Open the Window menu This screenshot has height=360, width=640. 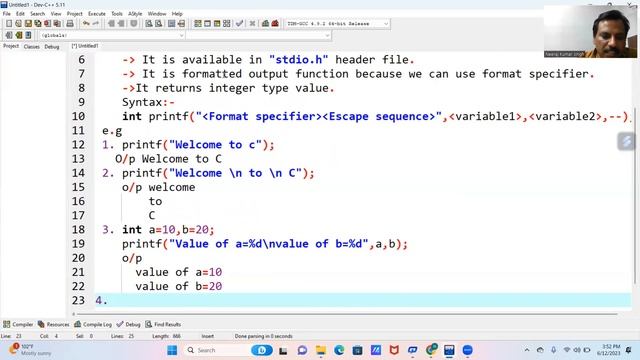point(157,13)
